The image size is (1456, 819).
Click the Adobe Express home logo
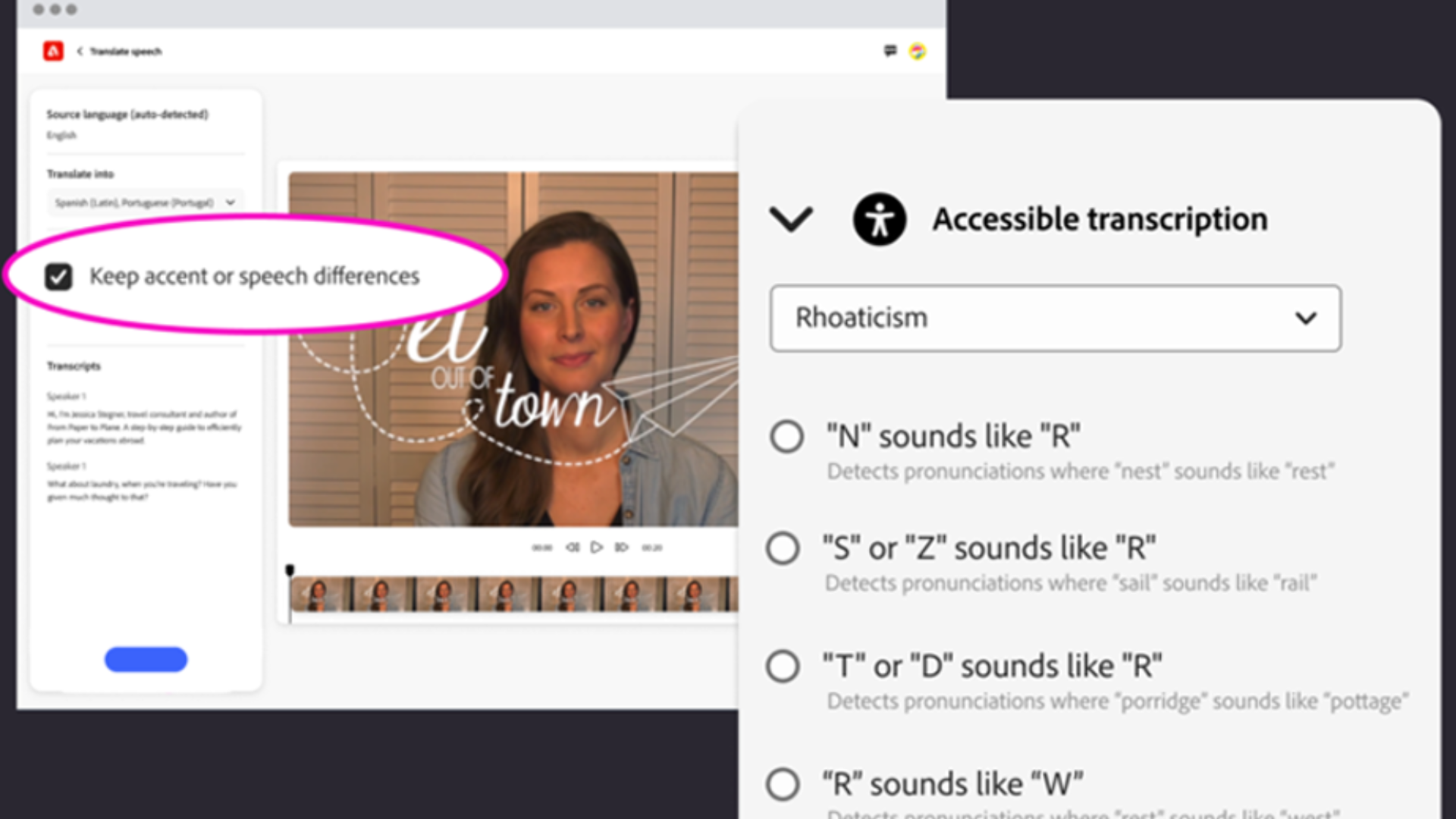click(x=53, y=51)
